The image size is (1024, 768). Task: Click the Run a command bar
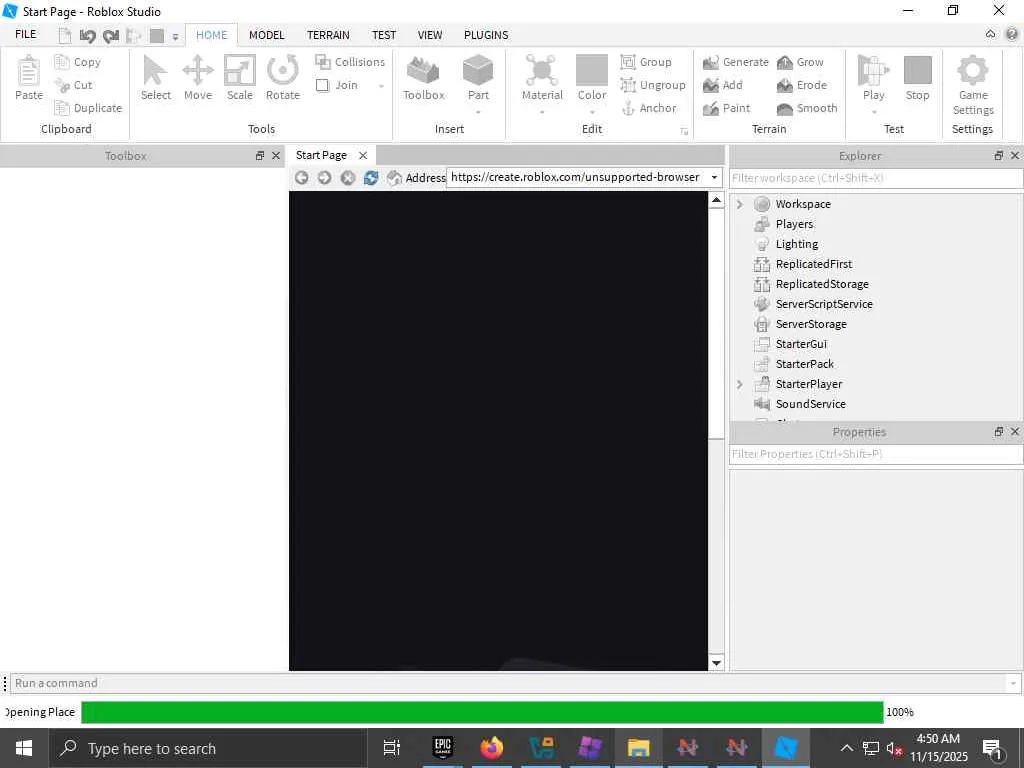(508, 684)
